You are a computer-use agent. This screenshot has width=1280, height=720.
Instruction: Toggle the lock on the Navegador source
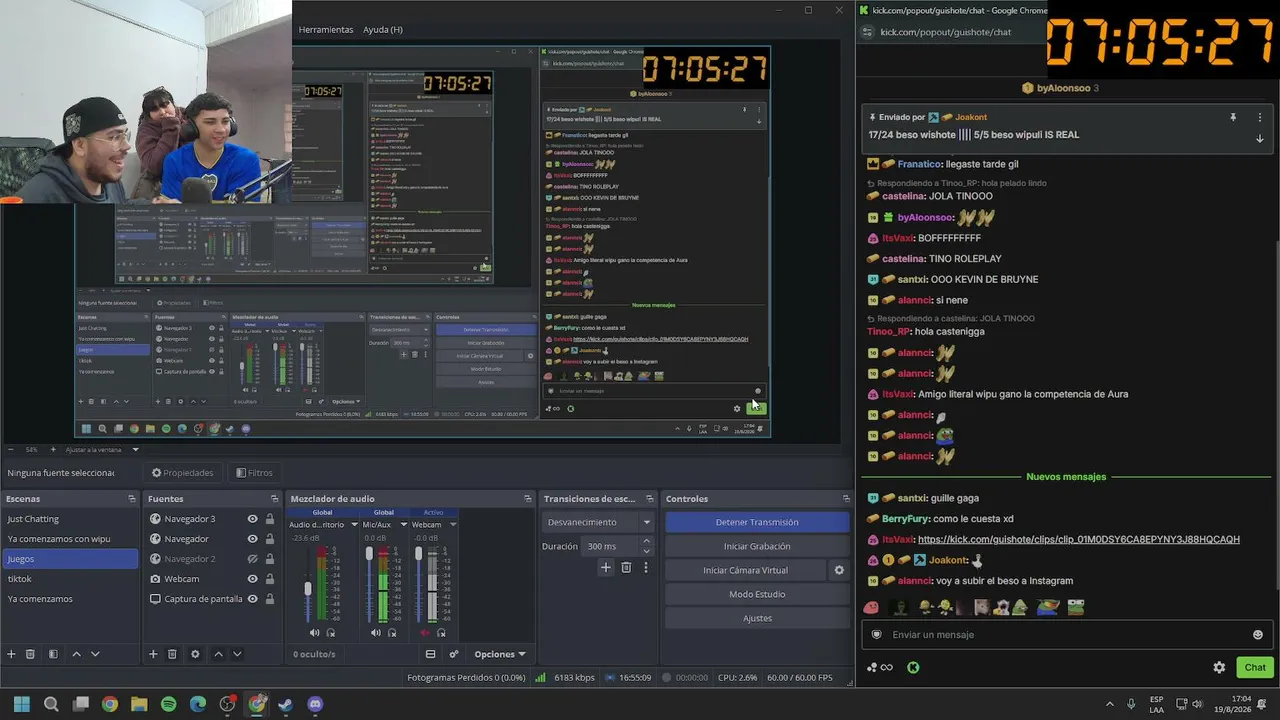pyautogui.click(x=270, y=539)
